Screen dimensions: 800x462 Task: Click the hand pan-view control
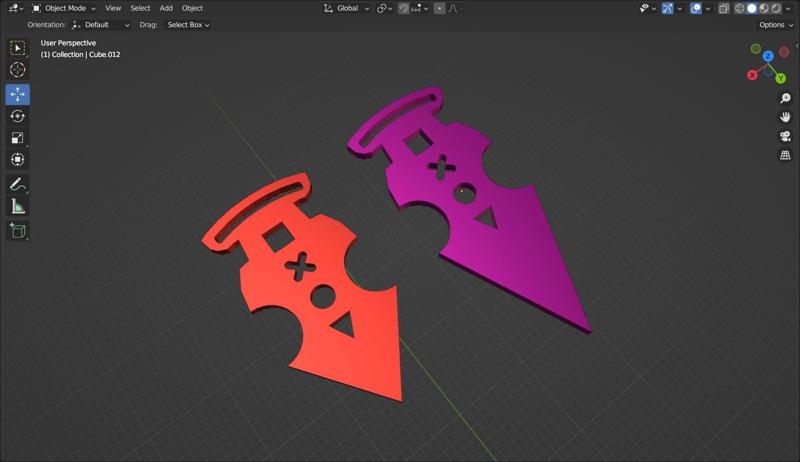click(785, 117)
